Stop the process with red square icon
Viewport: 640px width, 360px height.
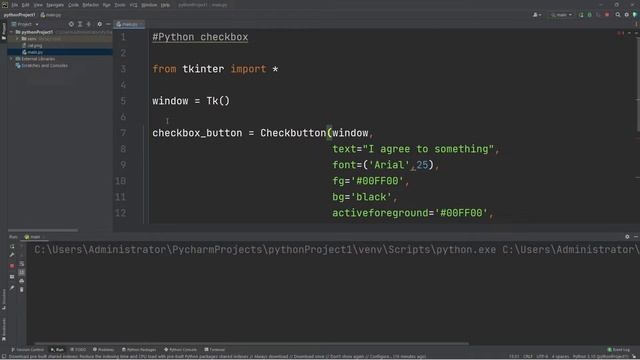(x=12, y=266)
